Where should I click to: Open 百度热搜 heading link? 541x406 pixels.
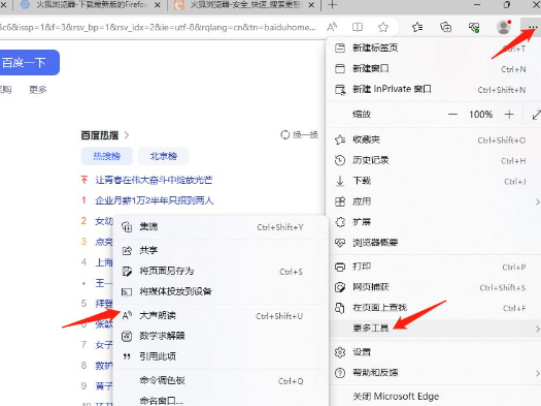coord(105,135)
